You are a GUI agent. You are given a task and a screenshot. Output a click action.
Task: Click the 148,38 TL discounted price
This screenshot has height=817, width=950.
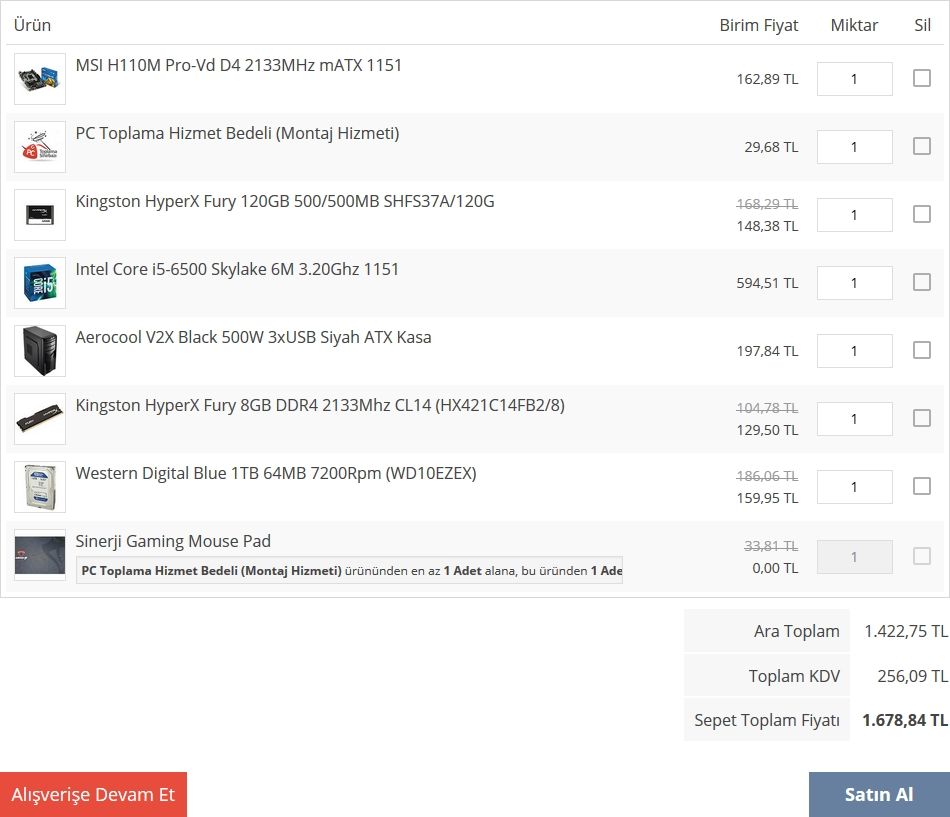pyautogui.click(x=767, y=226)
